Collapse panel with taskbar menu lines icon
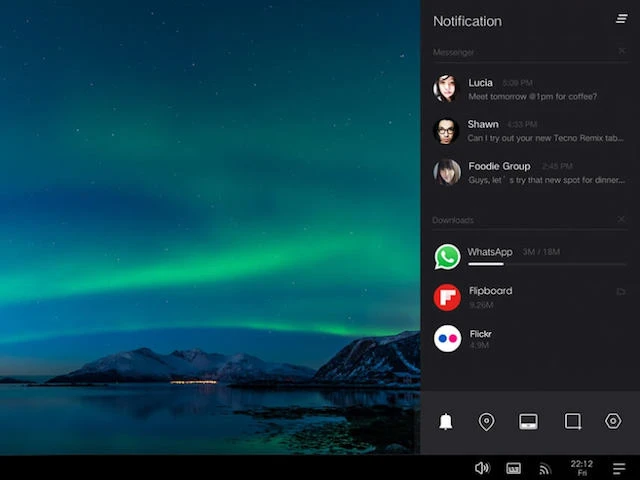 [x=619, y=468]
